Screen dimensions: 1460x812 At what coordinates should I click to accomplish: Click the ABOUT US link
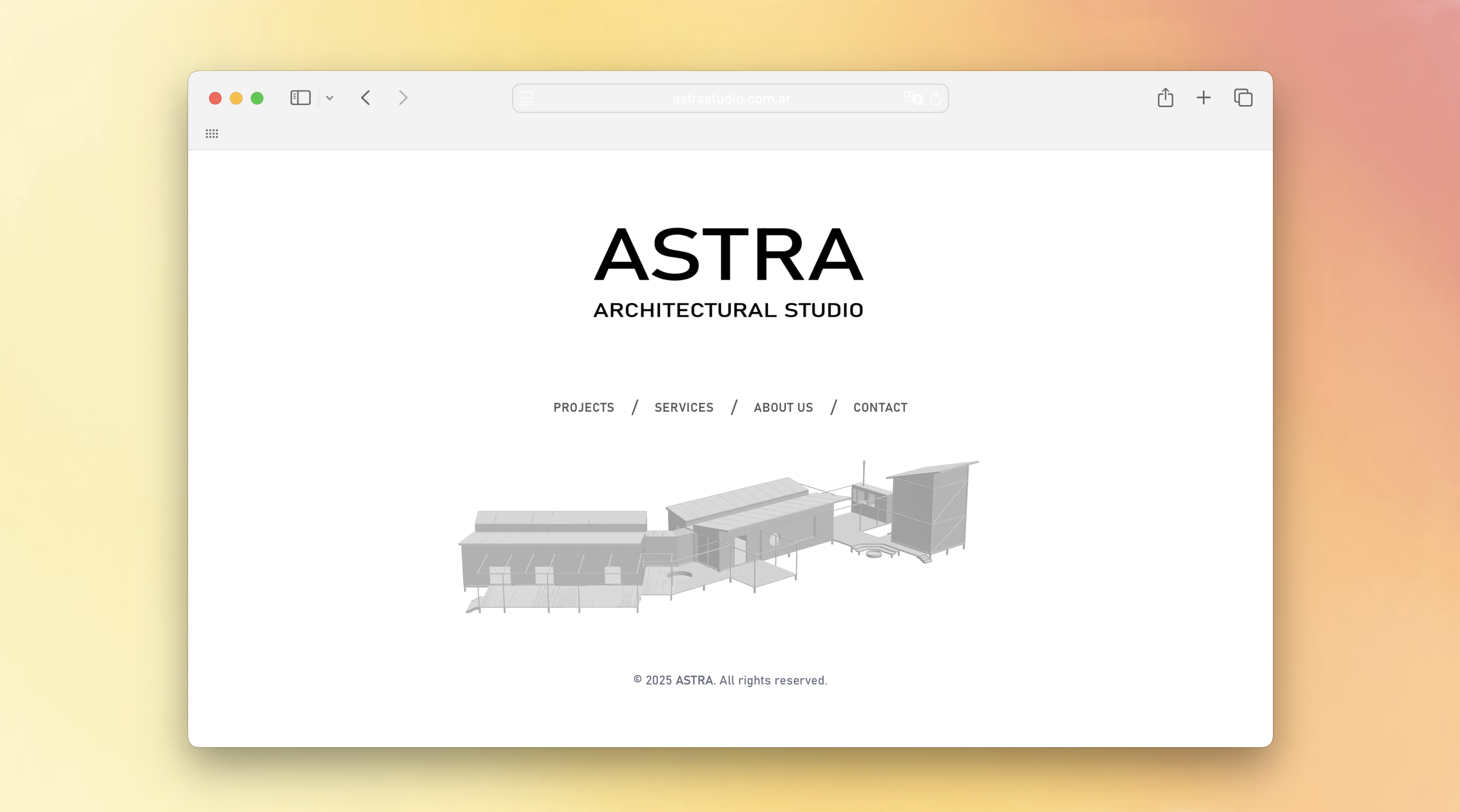783,408
